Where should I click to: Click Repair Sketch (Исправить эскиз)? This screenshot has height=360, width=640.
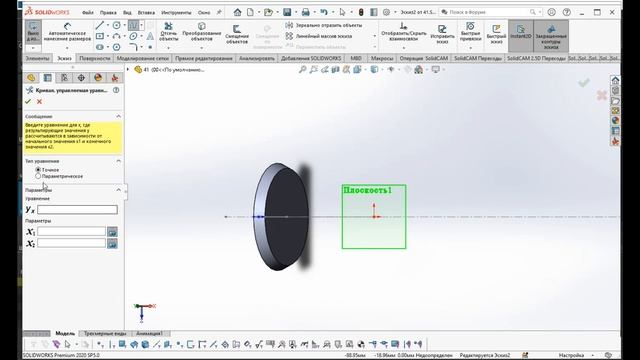pyautogui.click(x=442, y=34)
